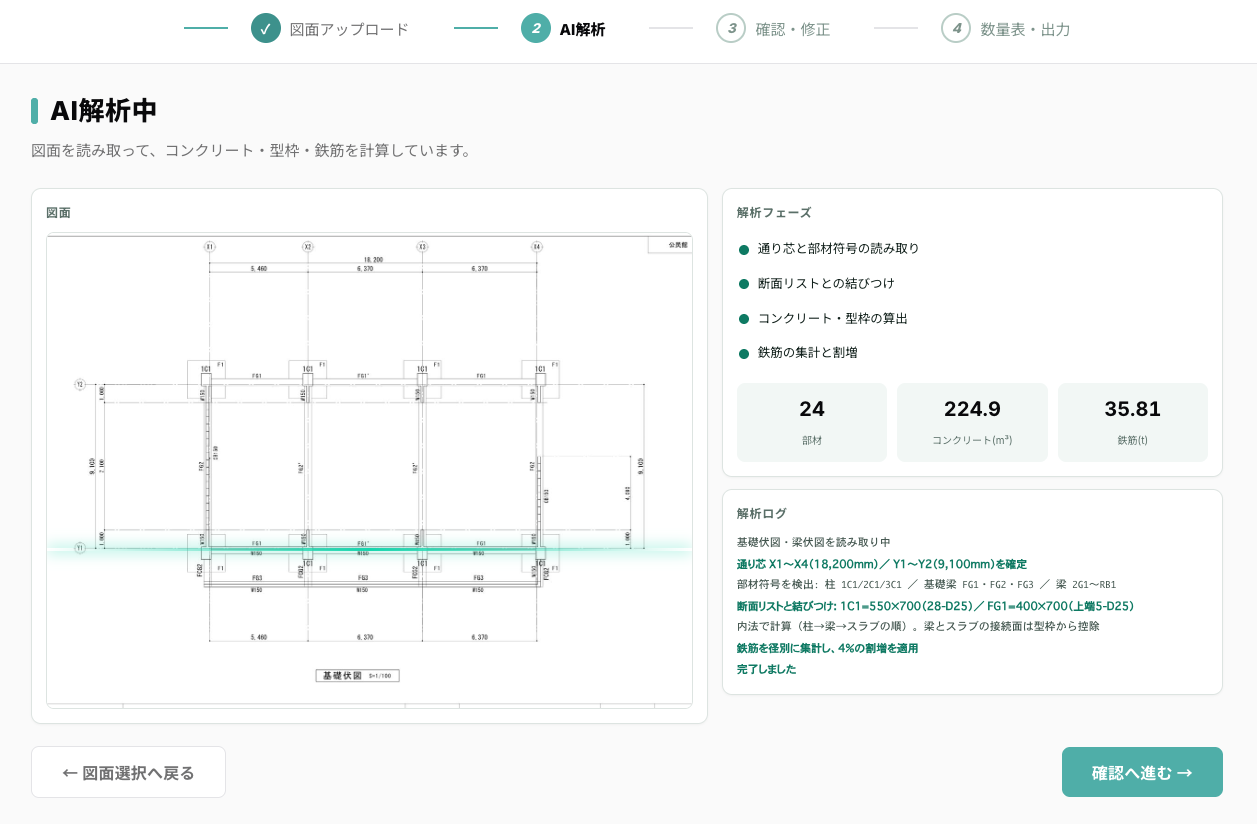Go to the 確認・修正 step label

click(793, 29)
